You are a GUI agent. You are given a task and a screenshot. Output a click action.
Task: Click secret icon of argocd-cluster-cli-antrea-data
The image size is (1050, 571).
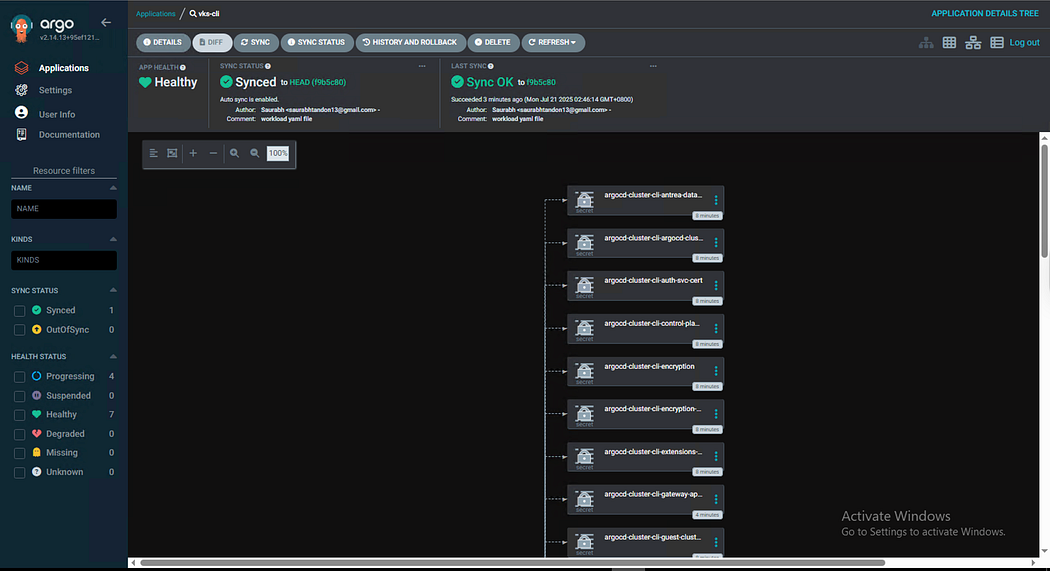(x=585, y=199)
